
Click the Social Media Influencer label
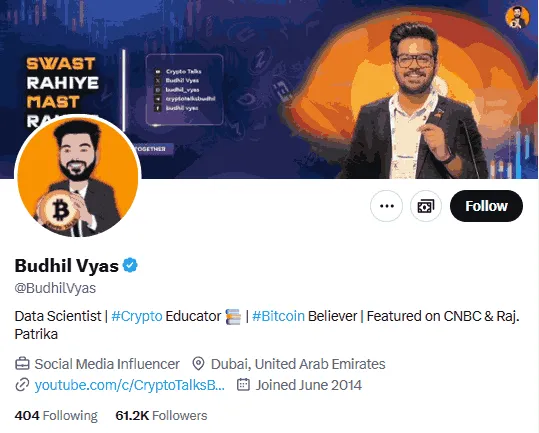(x=107, y=364)
